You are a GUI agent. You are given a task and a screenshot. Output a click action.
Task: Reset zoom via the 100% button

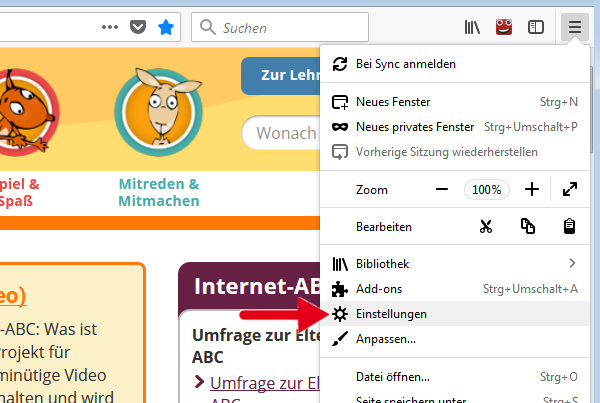tap(487, 189)
